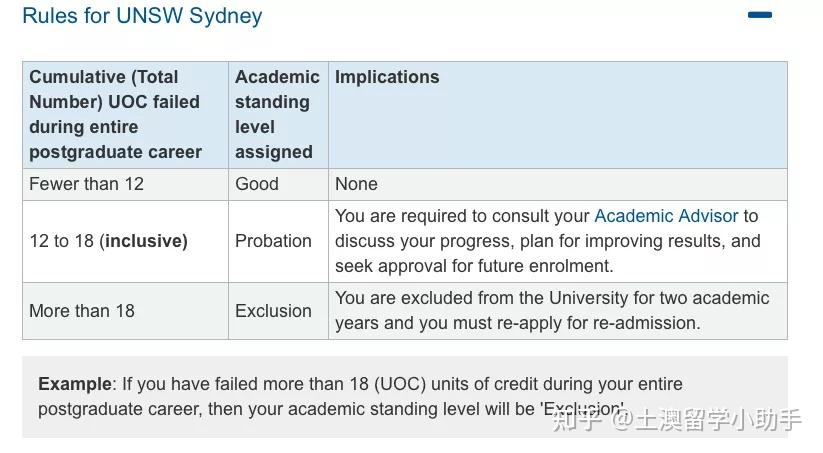Select the Fewer than 12 cell
The width and height of the screenshot is (823, 453).
87,184
